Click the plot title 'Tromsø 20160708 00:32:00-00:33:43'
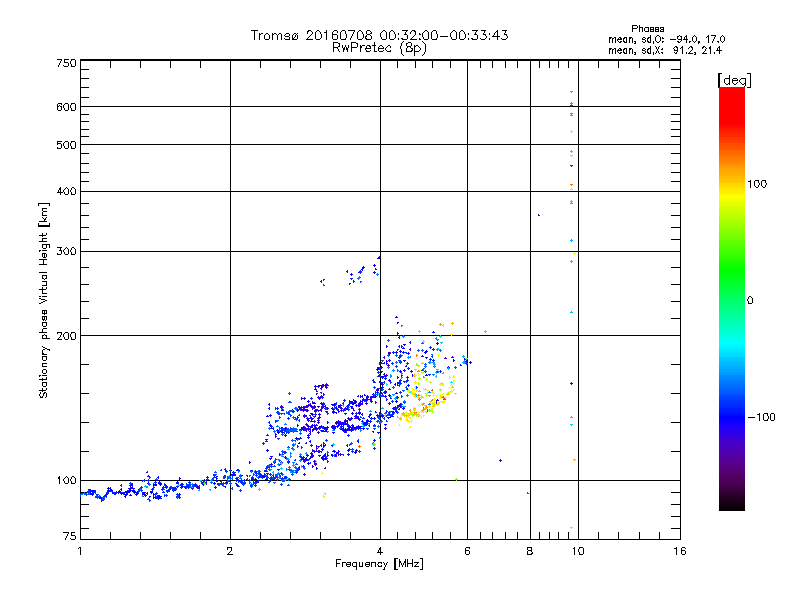The height and width of the screenshot is (600, 800). point(379,35)
